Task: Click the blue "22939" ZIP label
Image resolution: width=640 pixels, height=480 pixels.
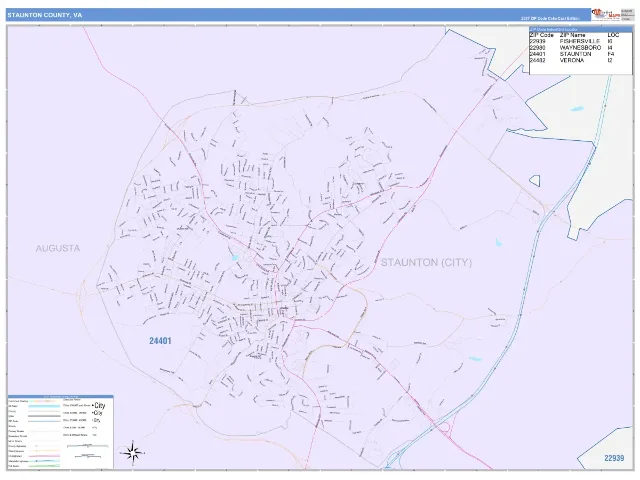Action: coord(614,458)
